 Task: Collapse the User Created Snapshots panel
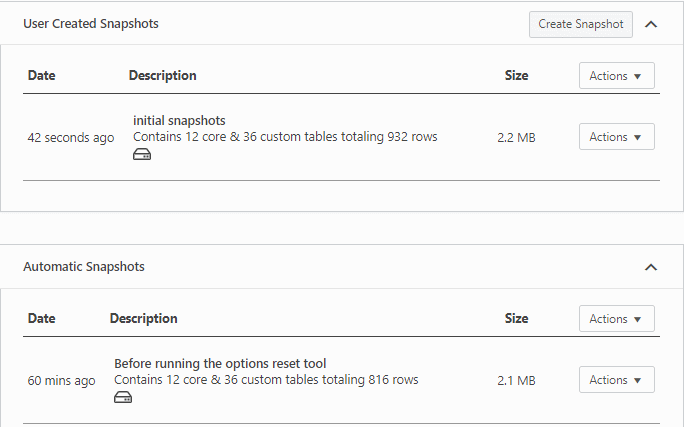point(651,24)
